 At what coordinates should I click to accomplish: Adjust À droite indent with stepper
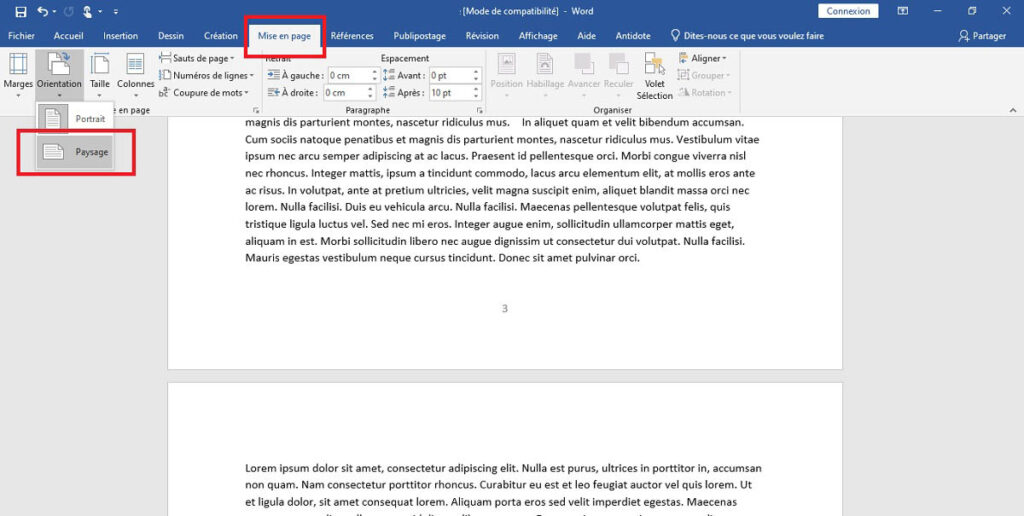(372, 93)
